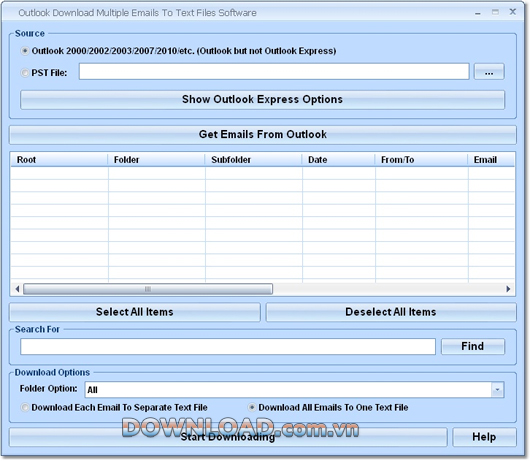
Task: Open the Help button
Action: [x=484, y=437]
